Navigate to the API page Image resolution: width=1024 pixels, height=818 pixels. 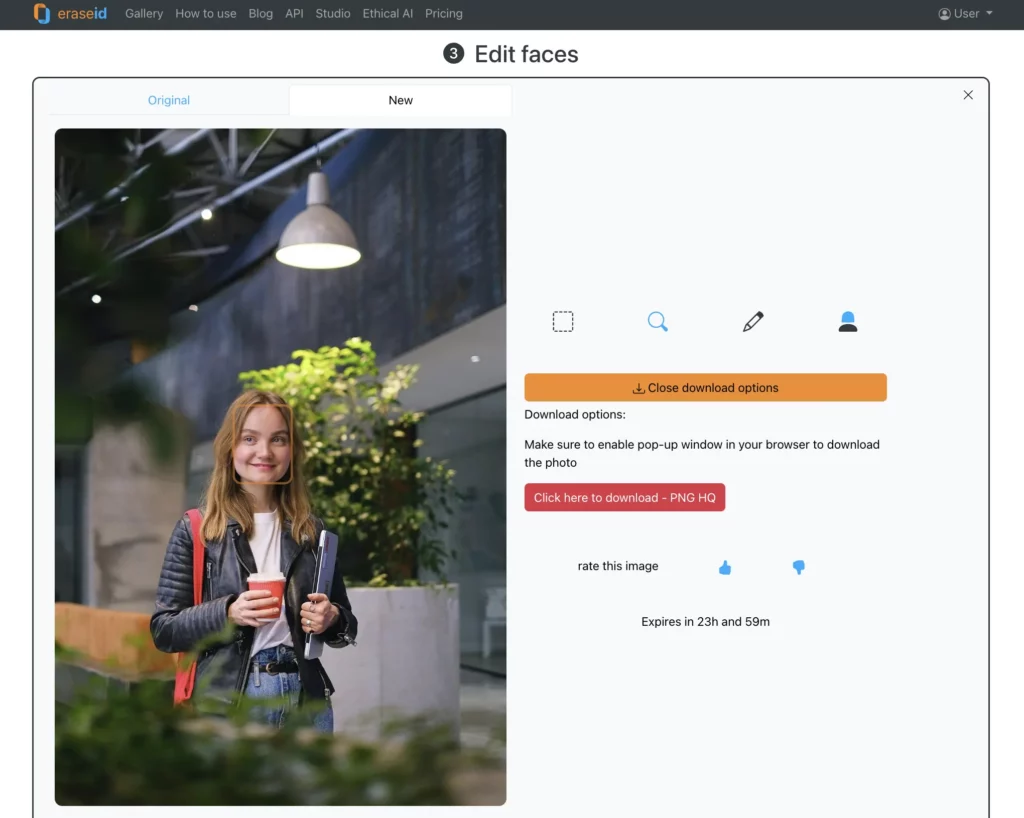coord(294,14)
